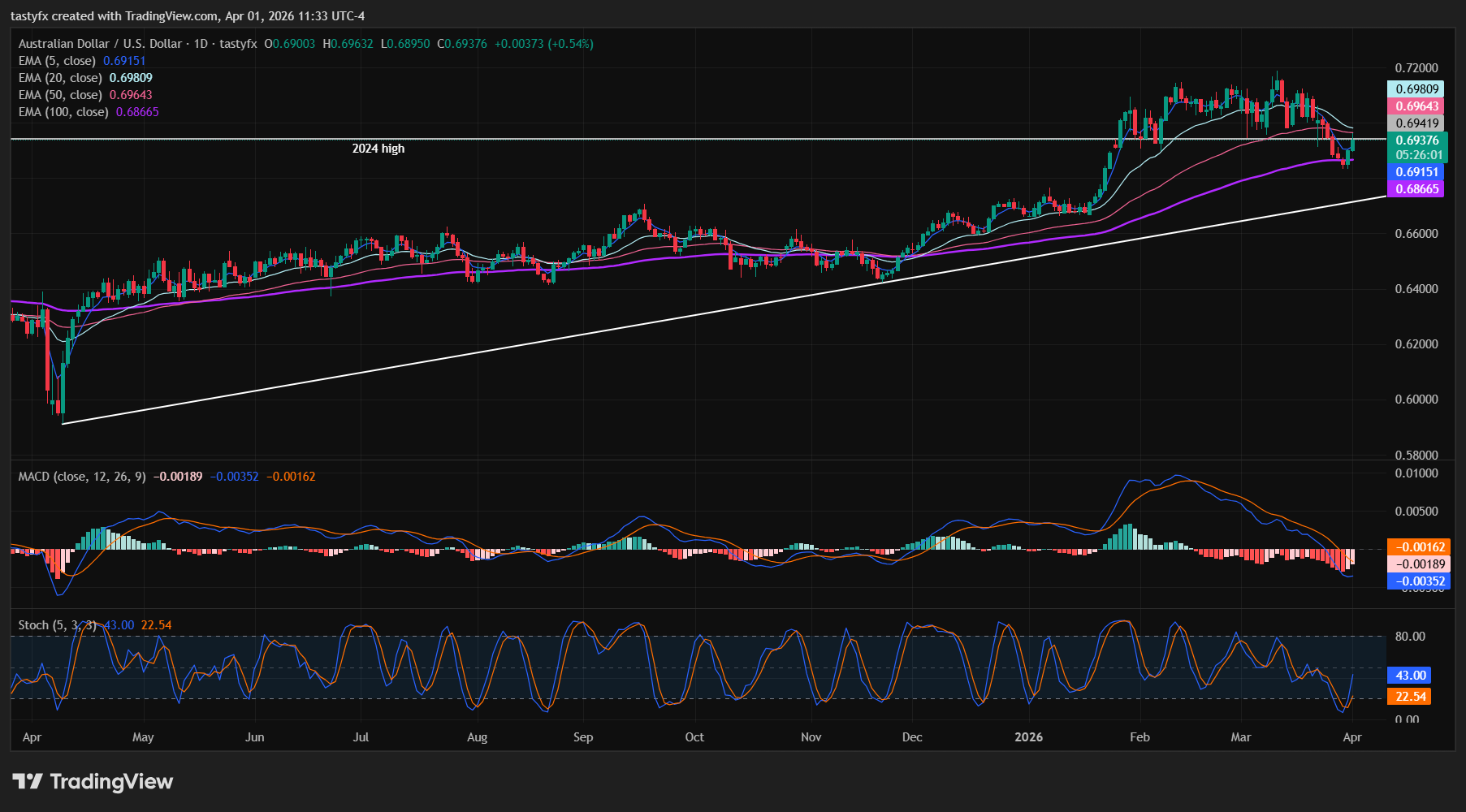The height and width of the screenshot is (812, 1466).
Task: Click the orange 22.54 Stochastic value label
Action: [x=1411, y=697]
